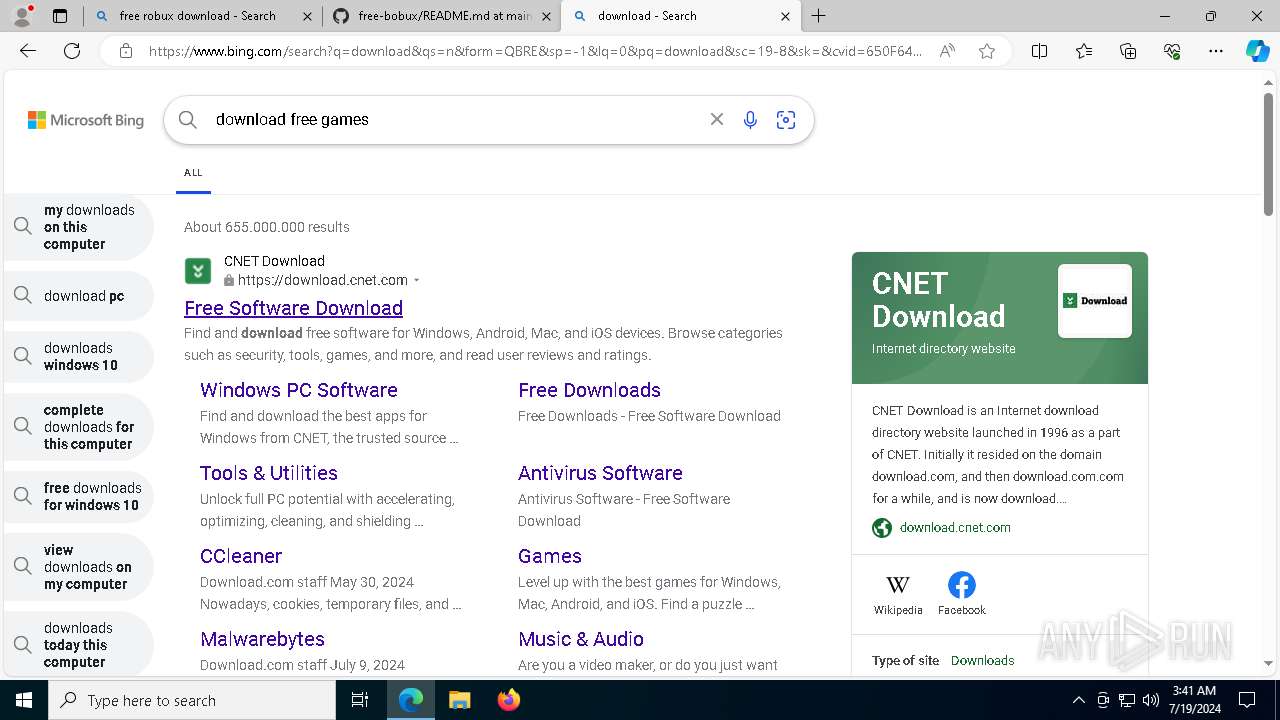The image size is (1280, 720).
Task: Open Windows PC Software link
Action: (x=299, y=390)
